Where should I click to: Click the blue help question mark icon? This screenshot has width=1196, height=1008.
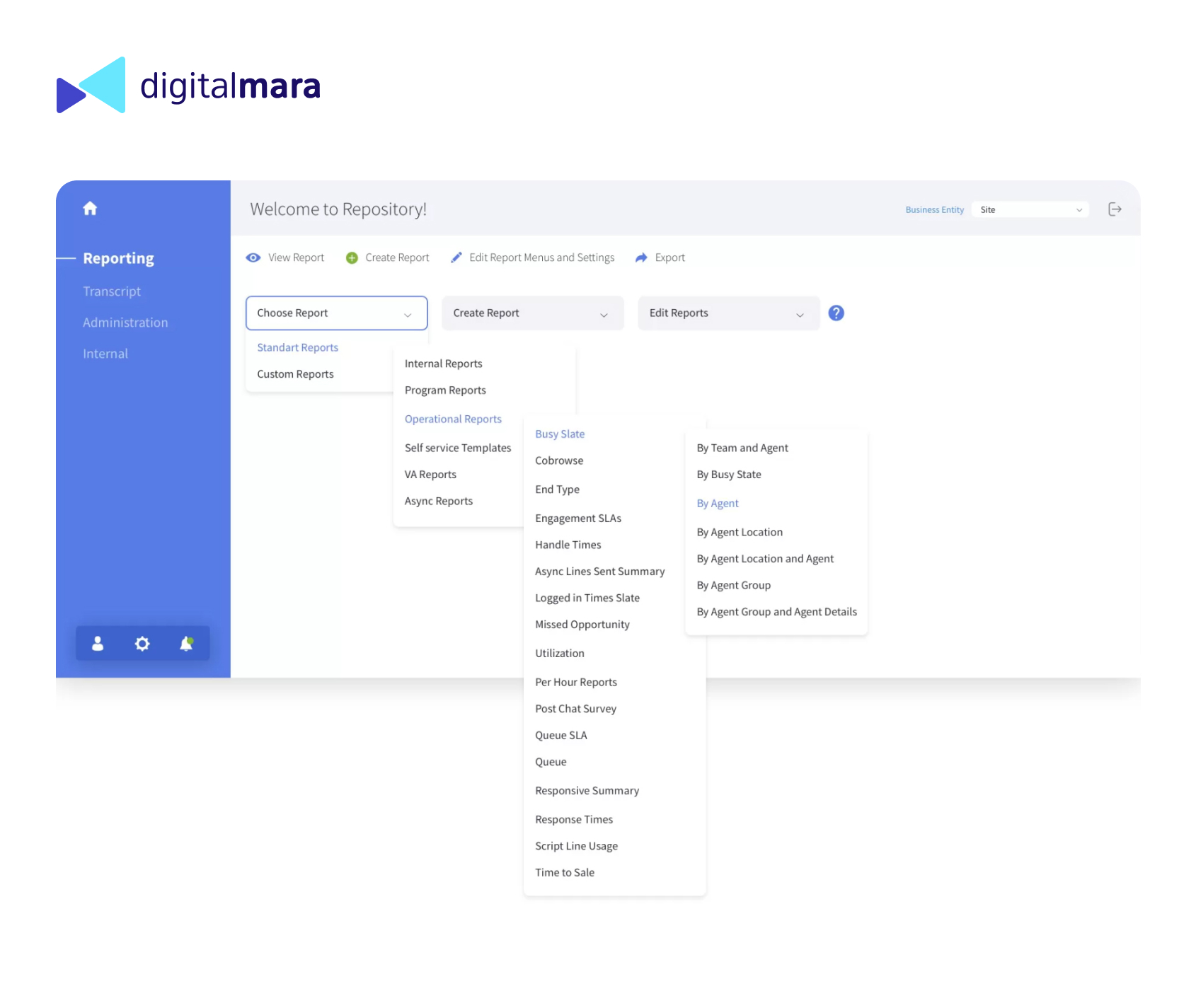[x=836, y=313]
